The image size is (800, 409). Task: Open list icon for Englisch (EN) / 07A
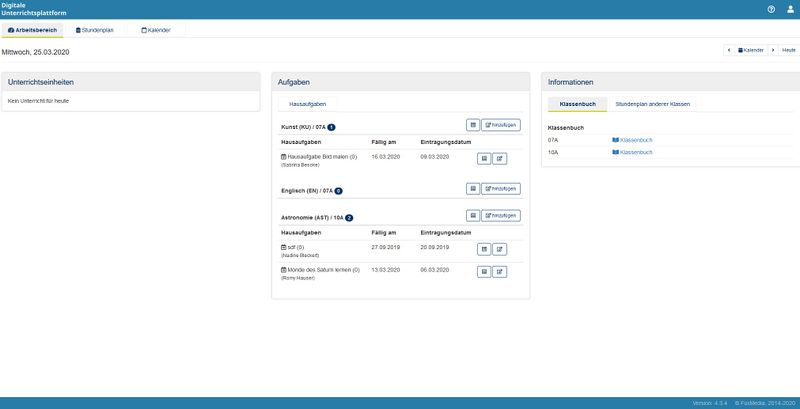[473, 189]
